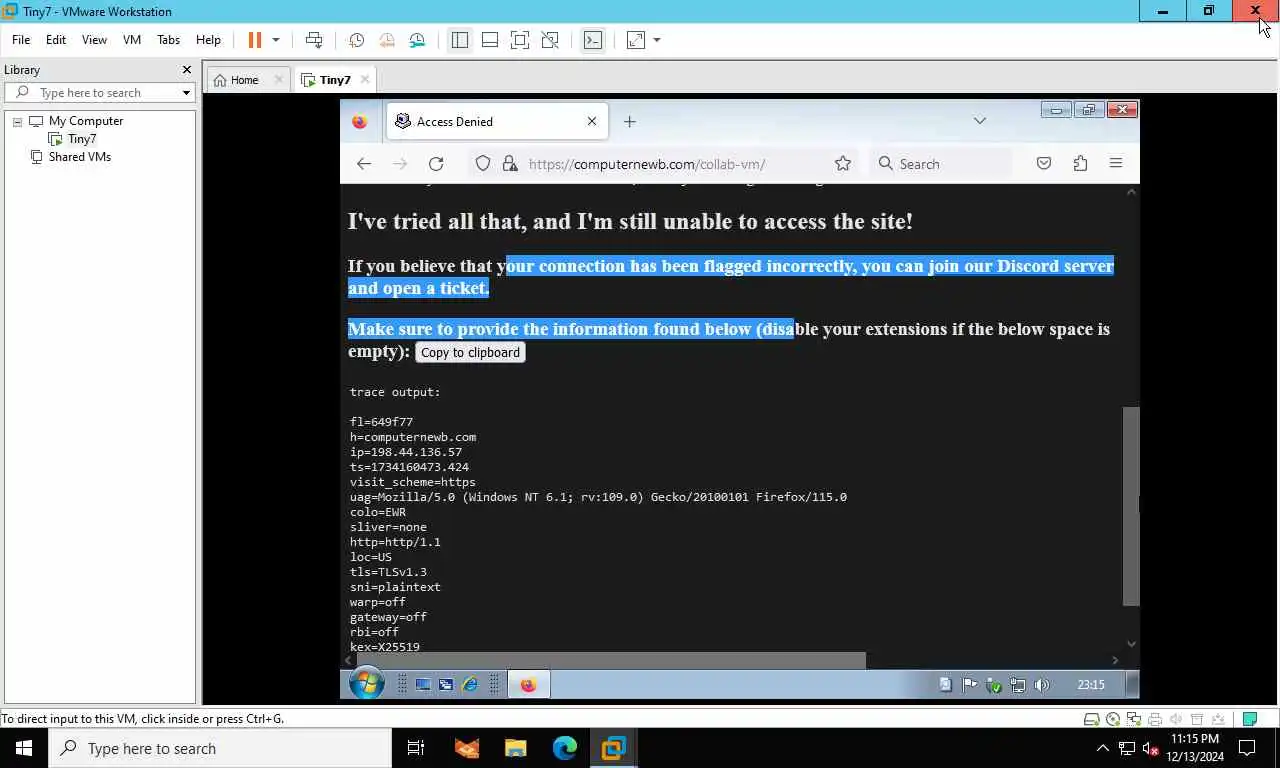Open the Windows 7 Start orb
Image resolution: width=1280 pixels, height=768 pixels.
click(367, 684)
